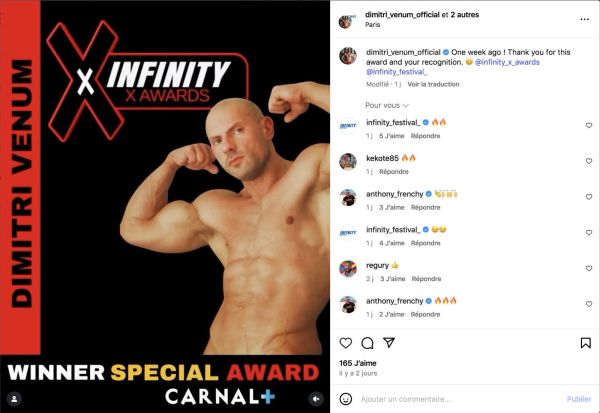Show tagged people icon on photo

14,399
